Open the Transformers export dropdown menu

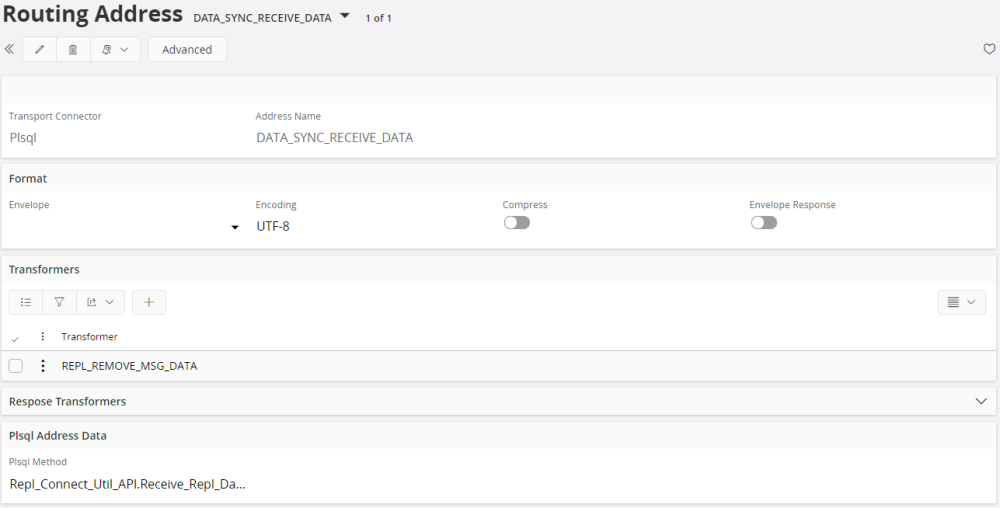pos(100,302)
